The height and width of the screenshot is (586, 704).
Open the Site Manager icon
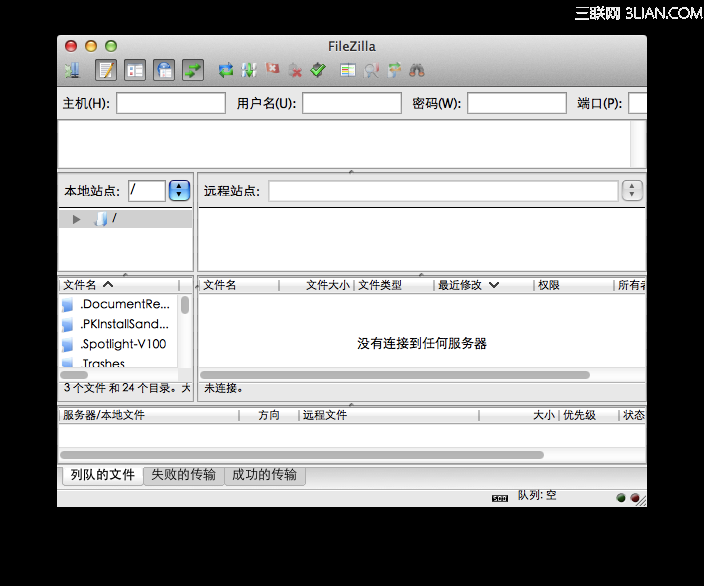pos(72,70)
